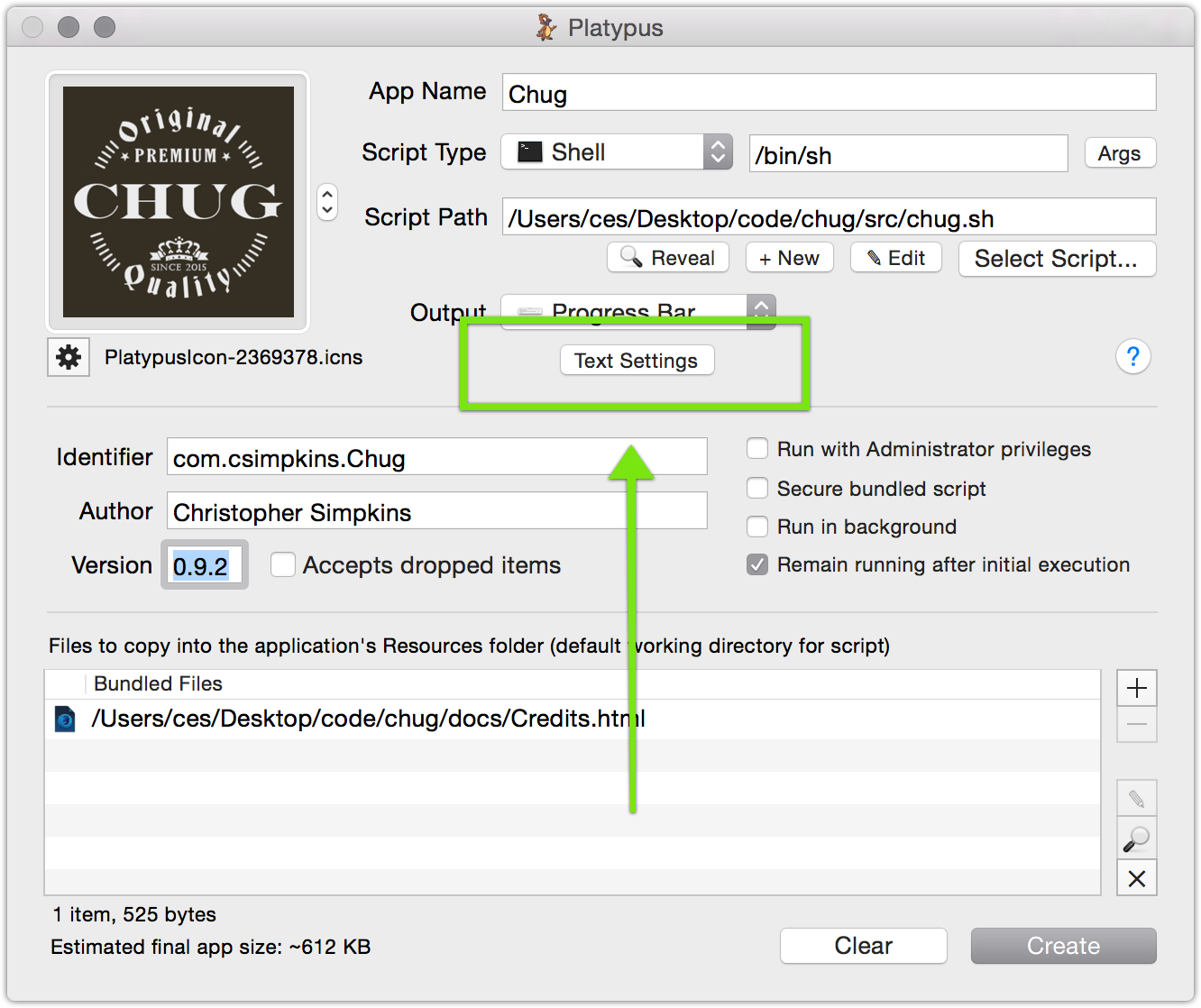Add a bundled file with the plus button
Screen dimensions: 1201x1008
click(1136, 688)
